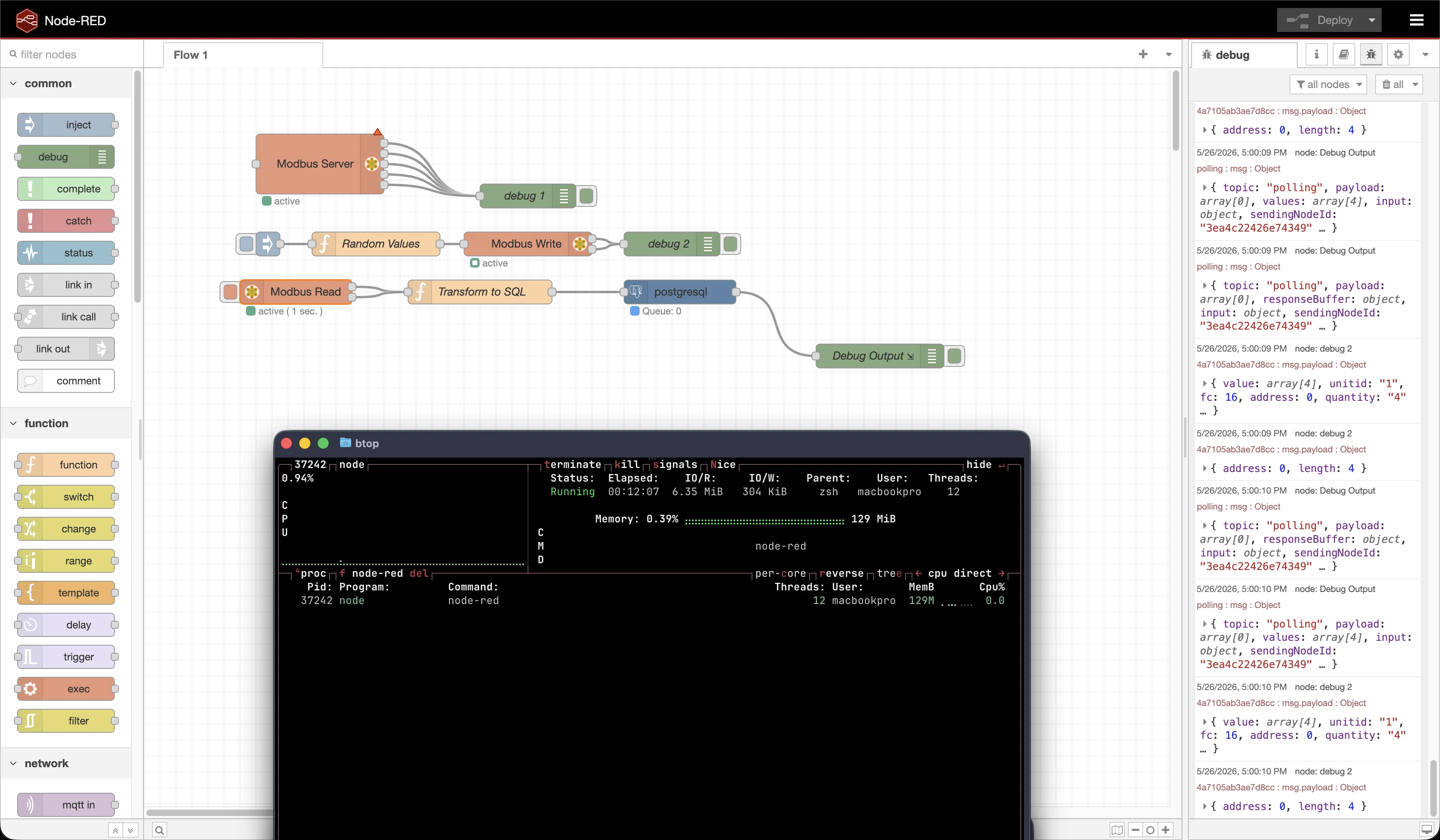Select the template palette node

(x=66, y=592)
